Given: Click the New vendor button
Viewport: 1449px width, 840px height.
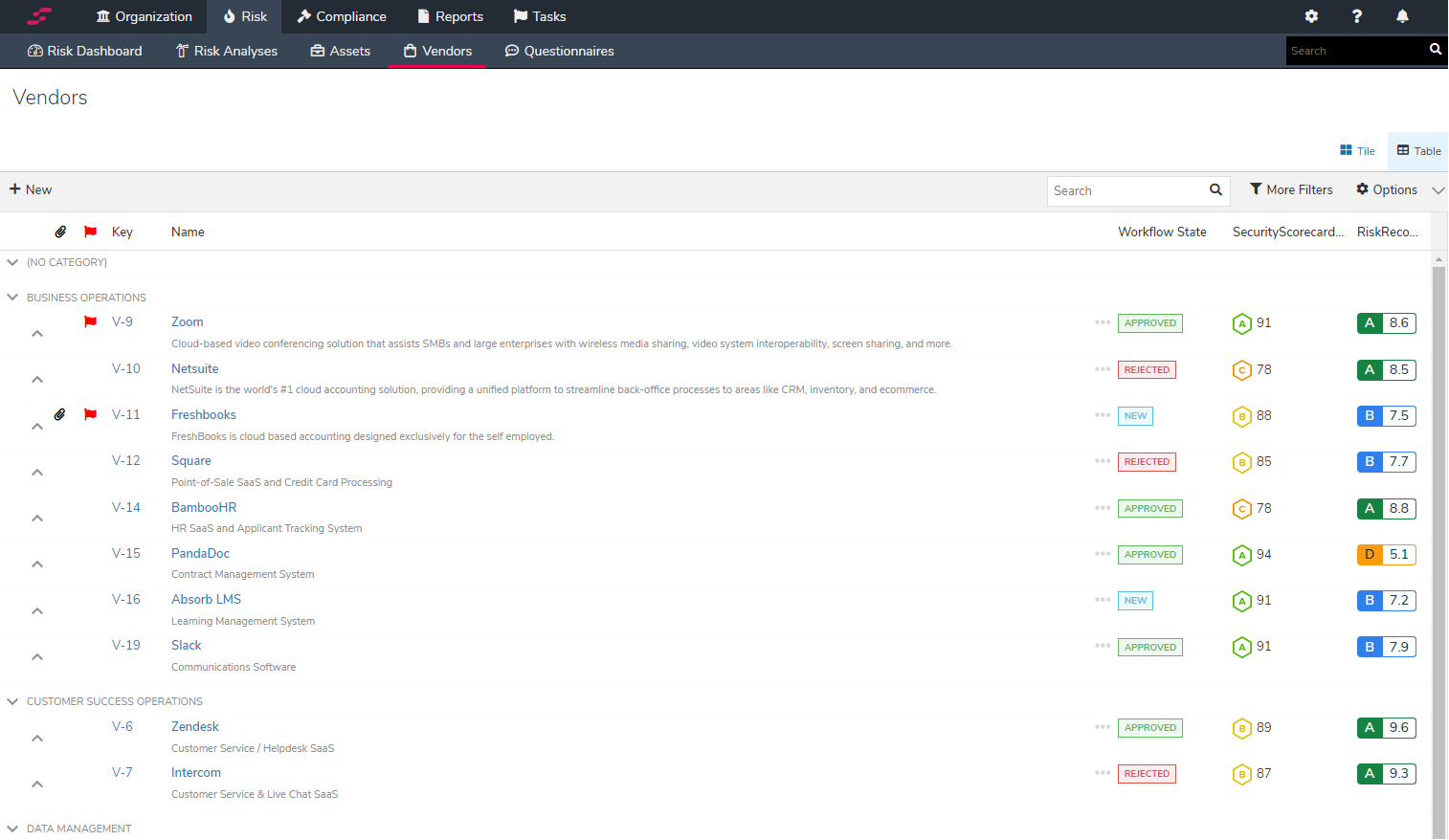Looking at the screenshot, I should [31, 189].
